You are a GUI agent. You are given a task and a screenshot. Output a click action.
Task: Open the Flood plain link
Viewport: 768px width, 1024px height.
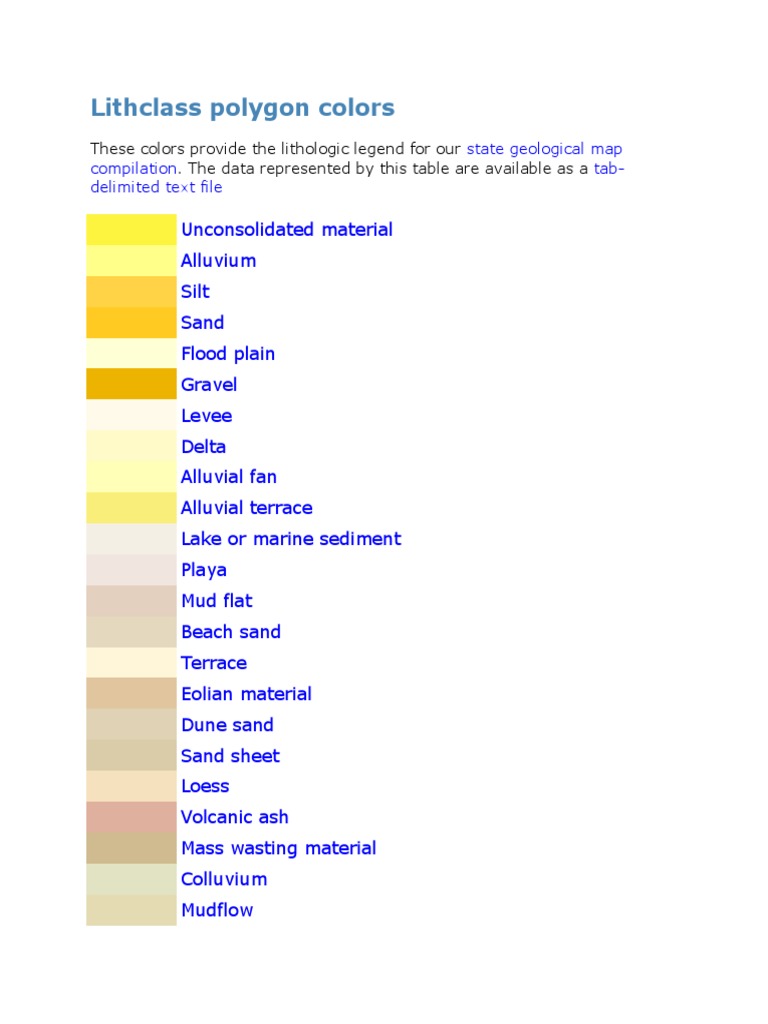(228, 354)
